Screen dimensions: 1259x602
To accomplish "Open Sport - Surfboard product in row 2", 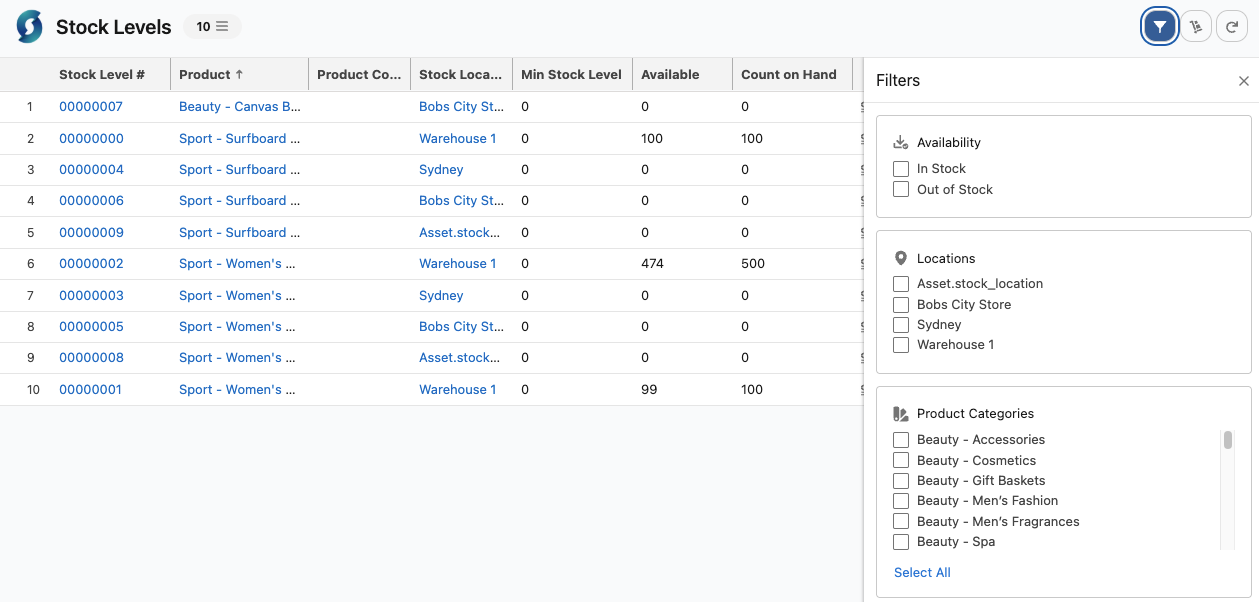I will tap(240, 139).
